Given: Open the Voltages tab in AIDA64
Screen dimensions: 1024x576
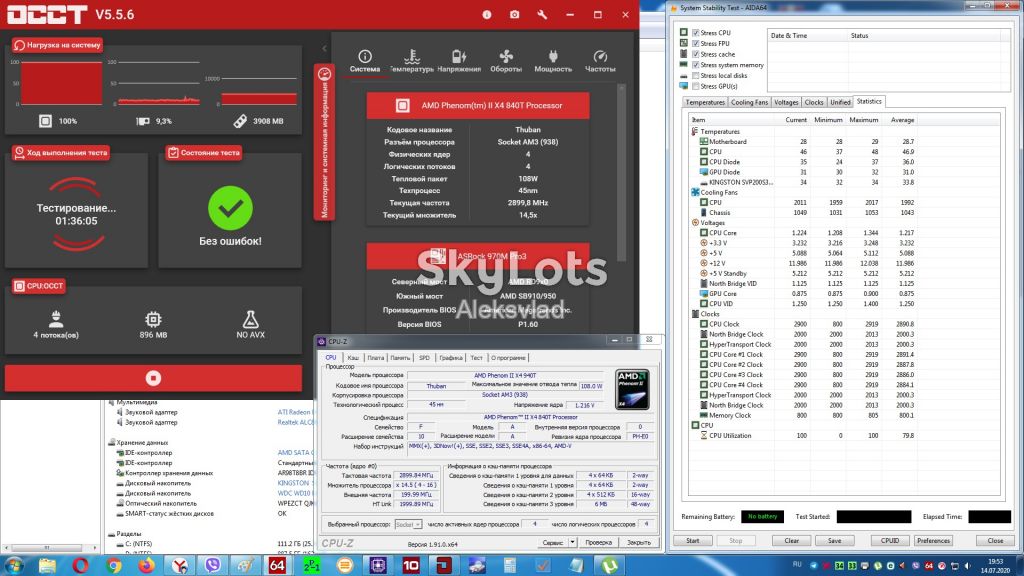Looking at the screenshot, I should coord(786,103).
